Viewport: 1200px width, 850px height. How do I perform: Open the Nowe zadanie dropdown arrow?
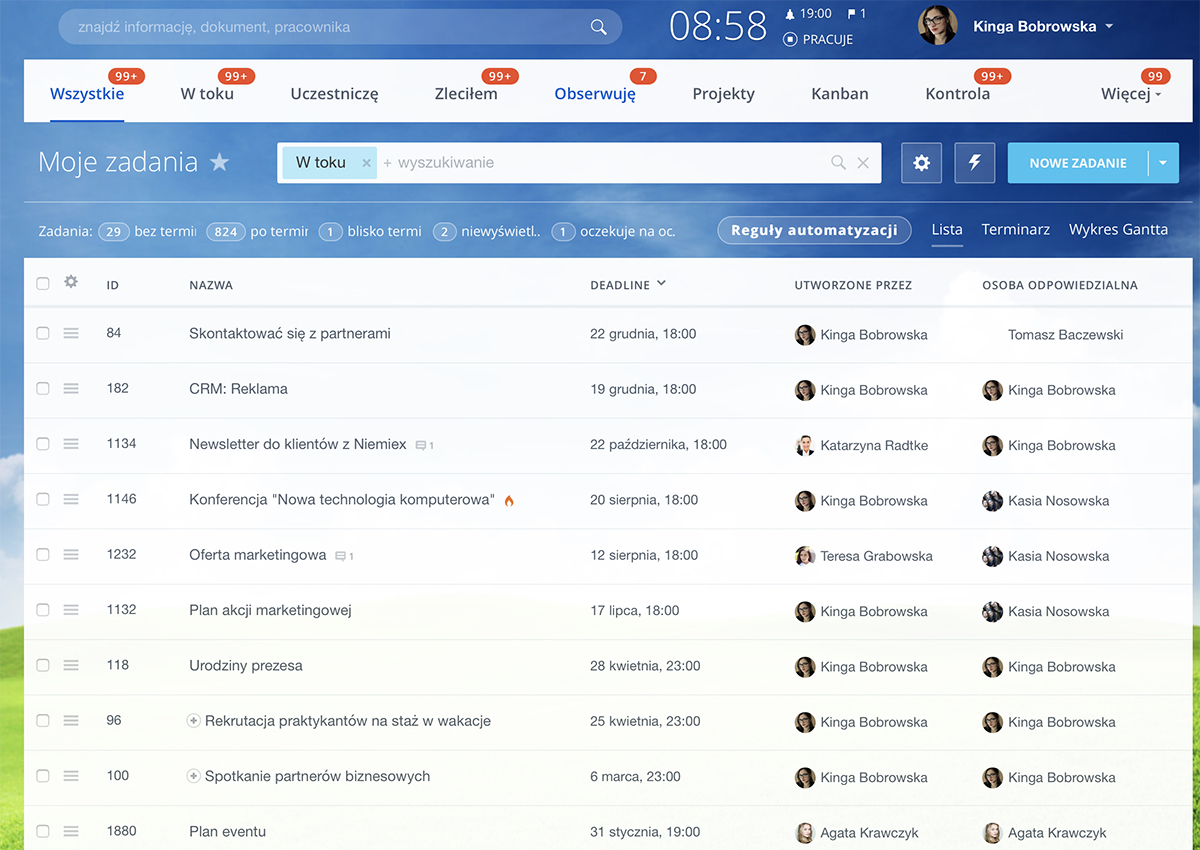1163,163
